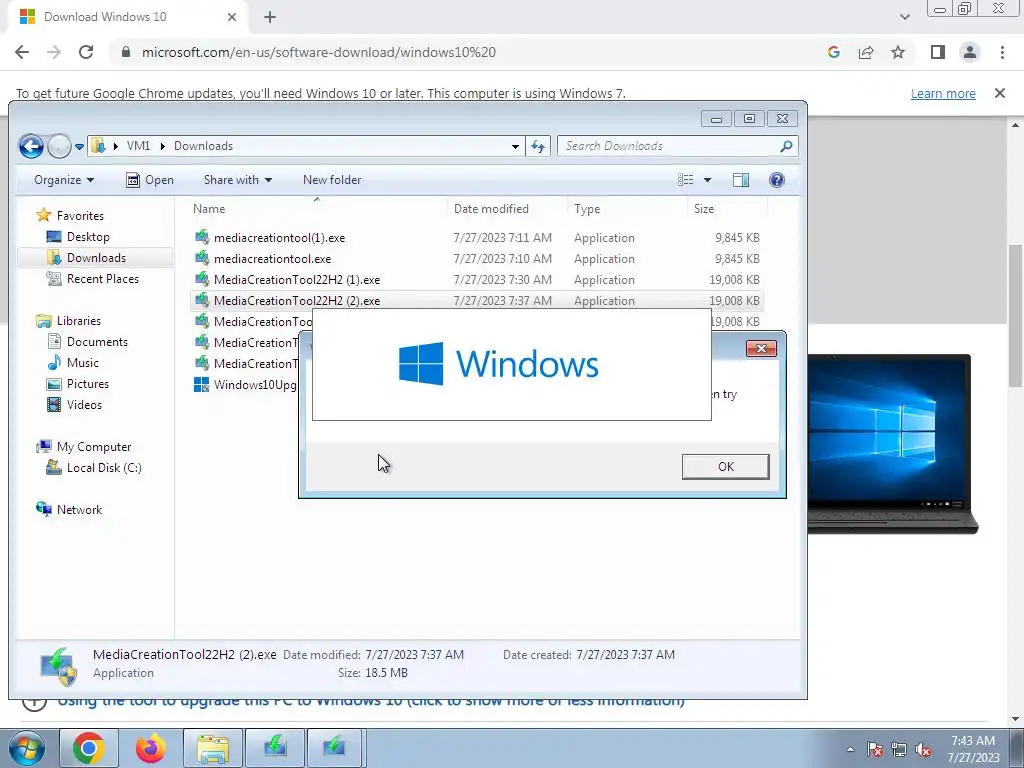
Task: Open Action Center flag icon
Action: coord(874,749)
